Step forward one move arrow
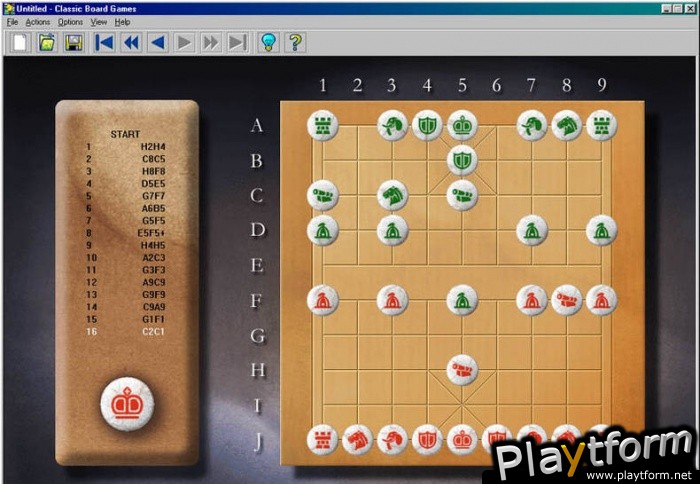 click(184, 42)
